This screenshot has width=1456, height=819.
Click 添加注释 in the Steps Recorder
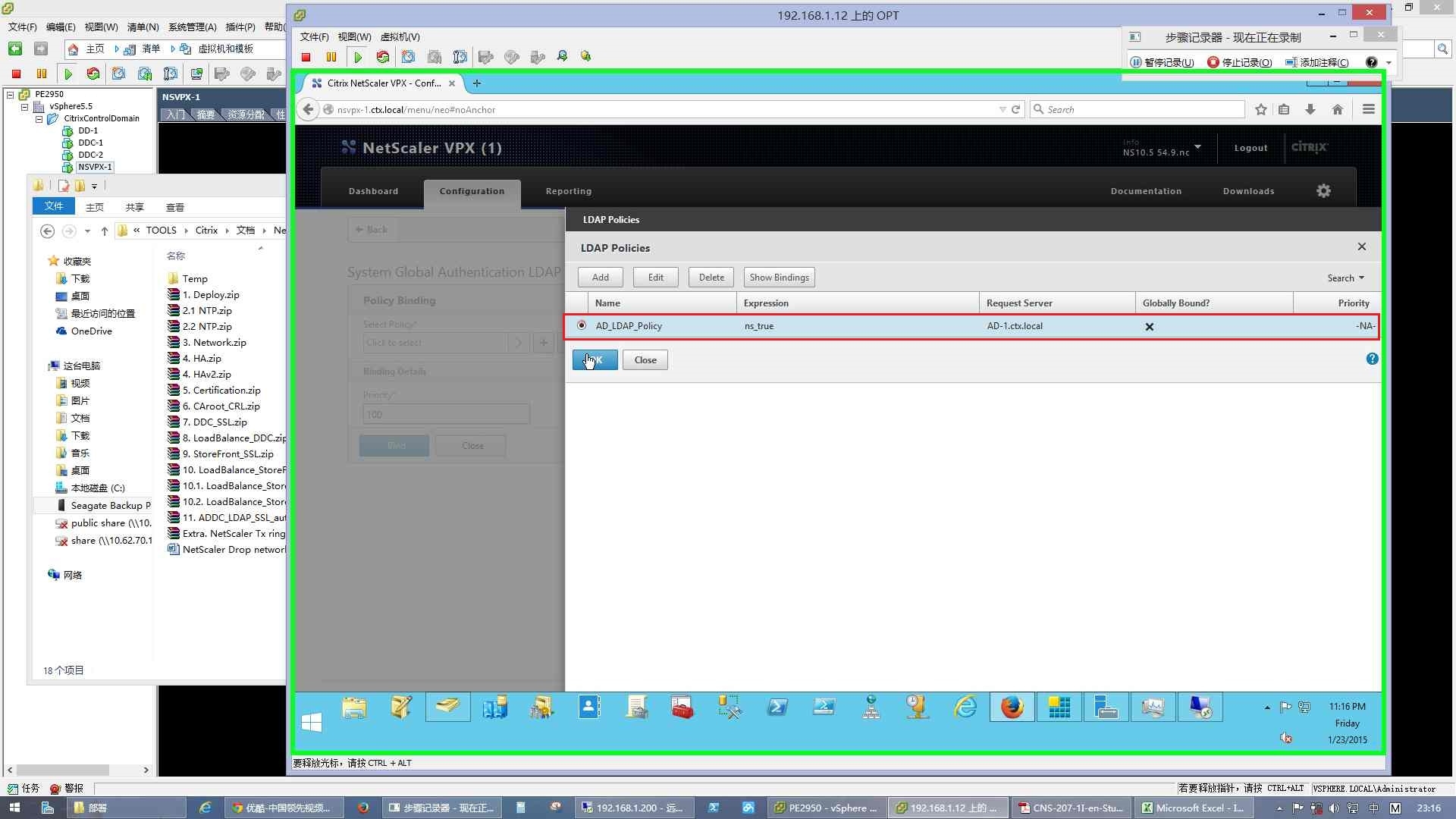1317,62
